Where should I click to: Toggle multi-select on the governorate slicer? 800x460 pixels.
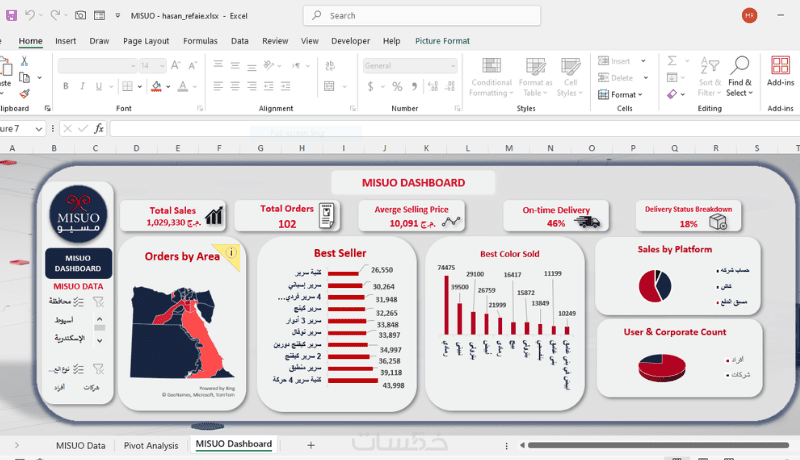click(78, 302)
